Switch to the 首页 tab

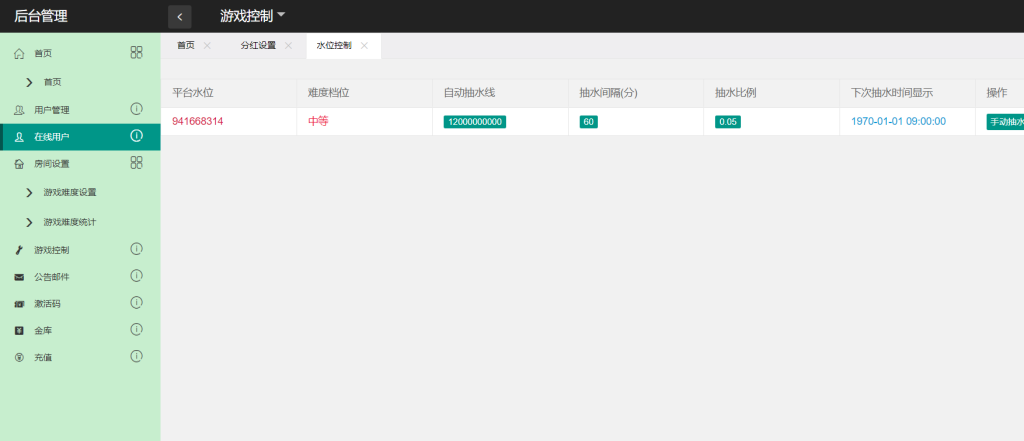[186, 46]
